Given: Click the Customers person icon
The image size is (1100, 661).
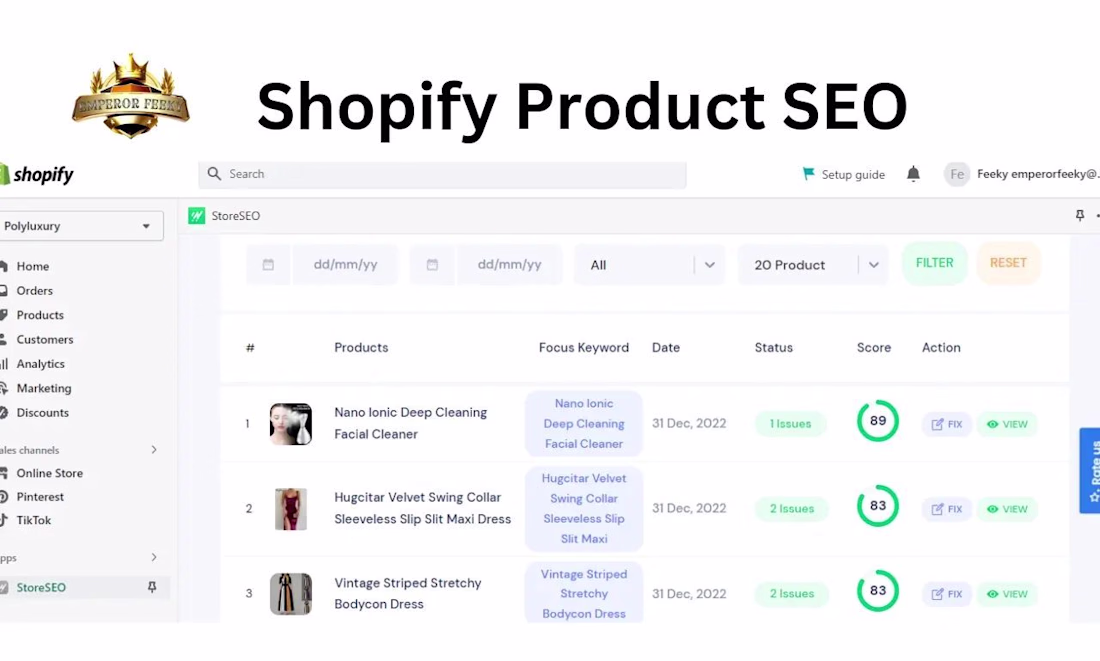Looking at the screenshot, I should [x=4, y=340].
